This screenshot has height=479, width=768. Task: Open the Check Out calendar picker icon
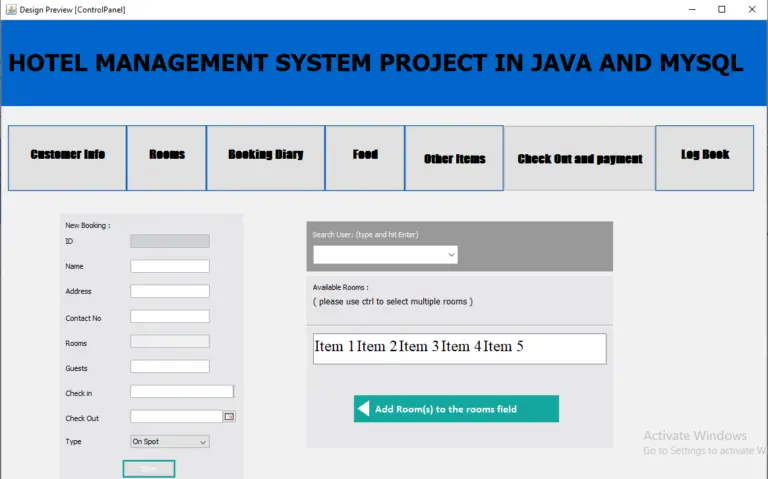229,417
